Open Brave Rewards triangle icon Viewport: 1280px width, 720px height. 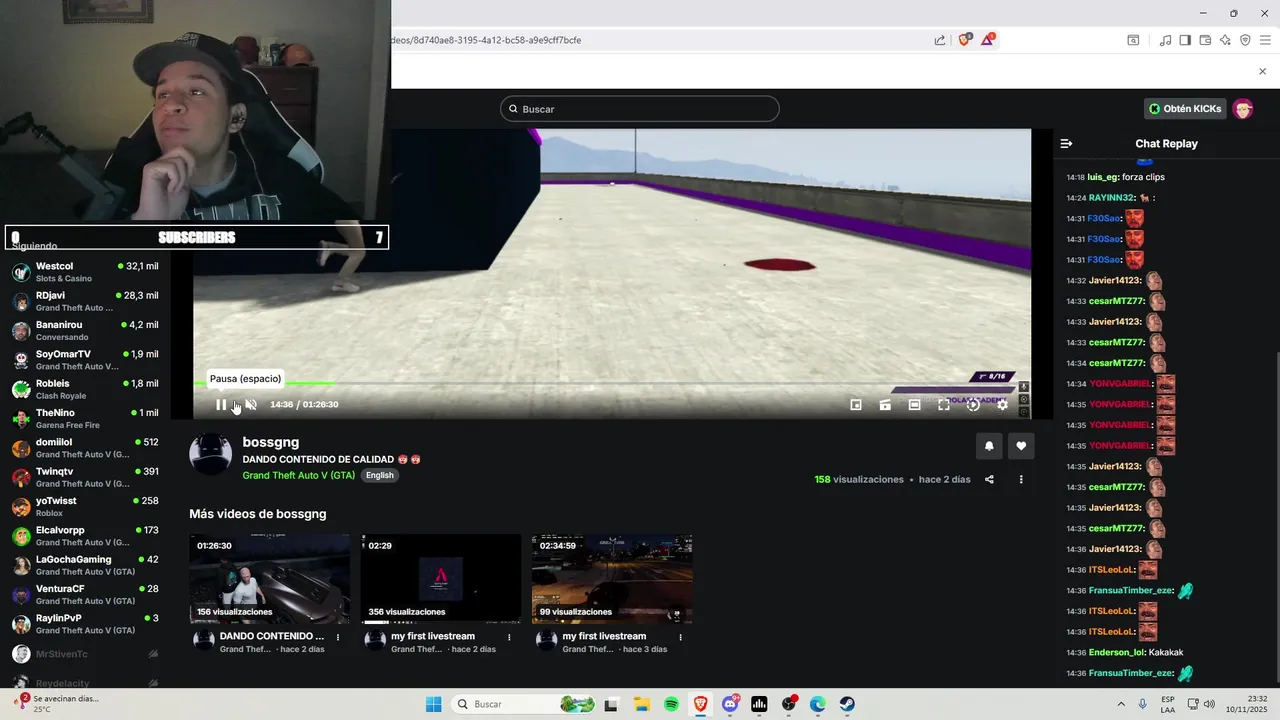(988, 40)
